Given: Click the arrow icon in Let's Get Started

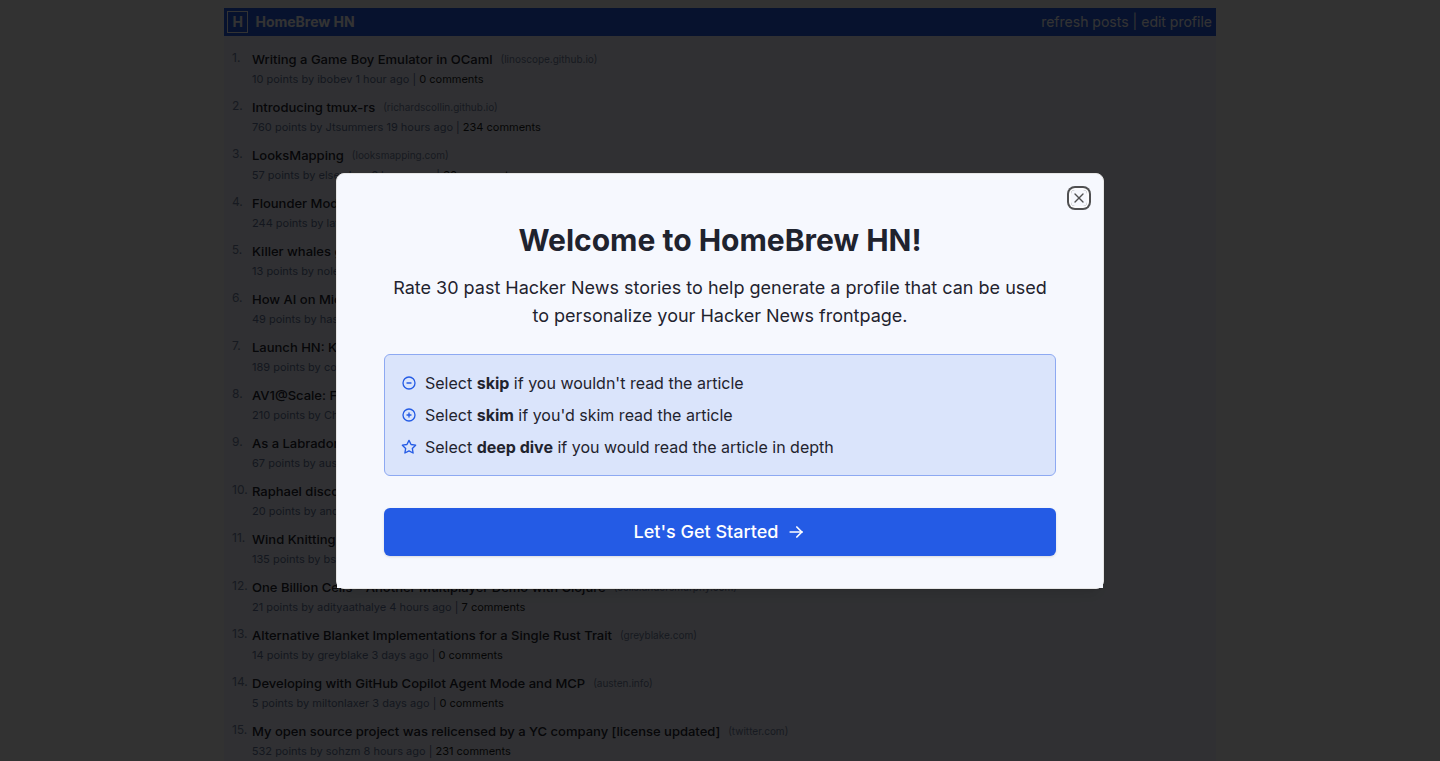Looking at the screenshot, I should coord(797,532).
